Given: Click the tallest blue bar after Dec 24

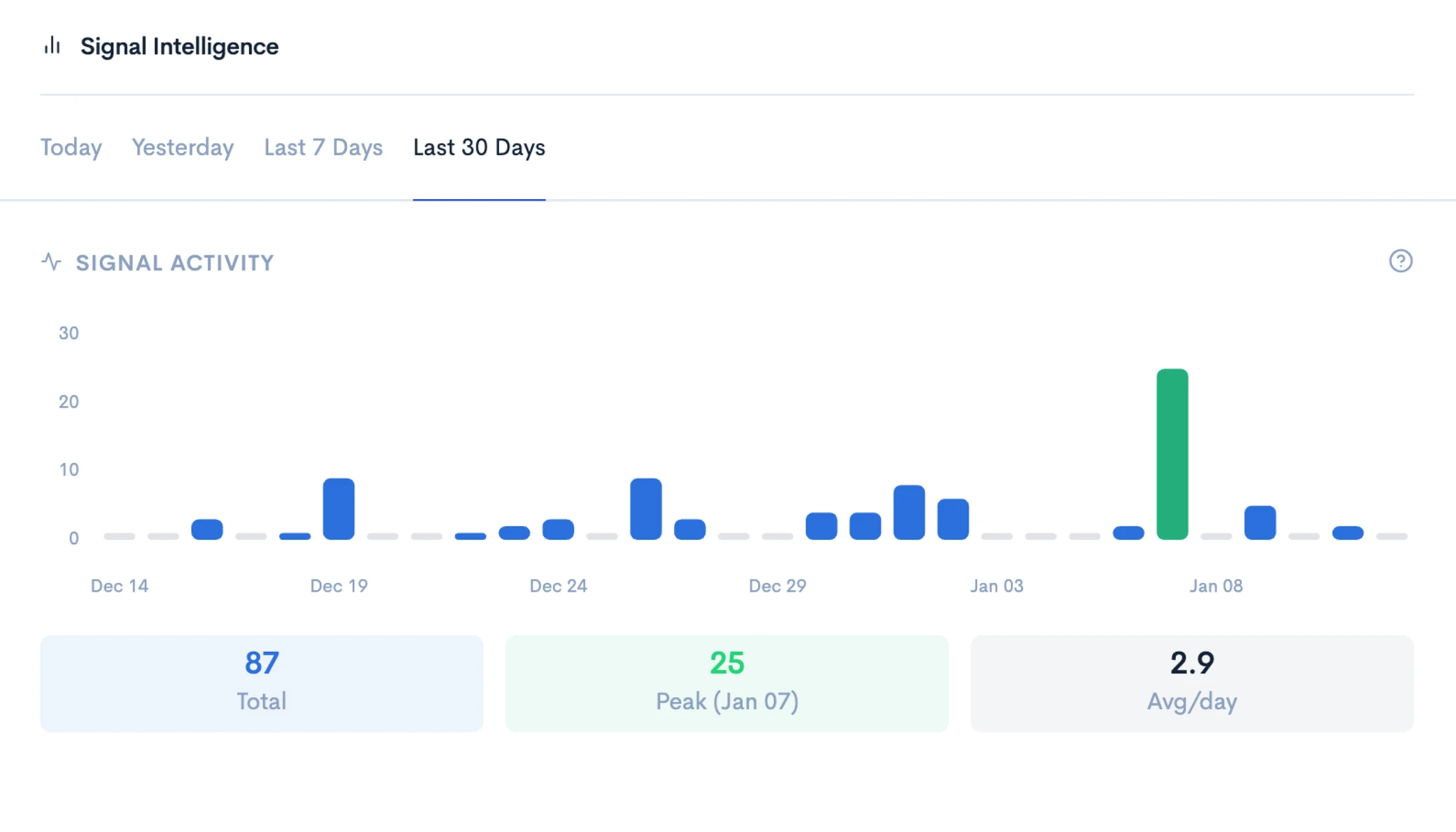Looking at the screenshot, I should tap(646, 508).
